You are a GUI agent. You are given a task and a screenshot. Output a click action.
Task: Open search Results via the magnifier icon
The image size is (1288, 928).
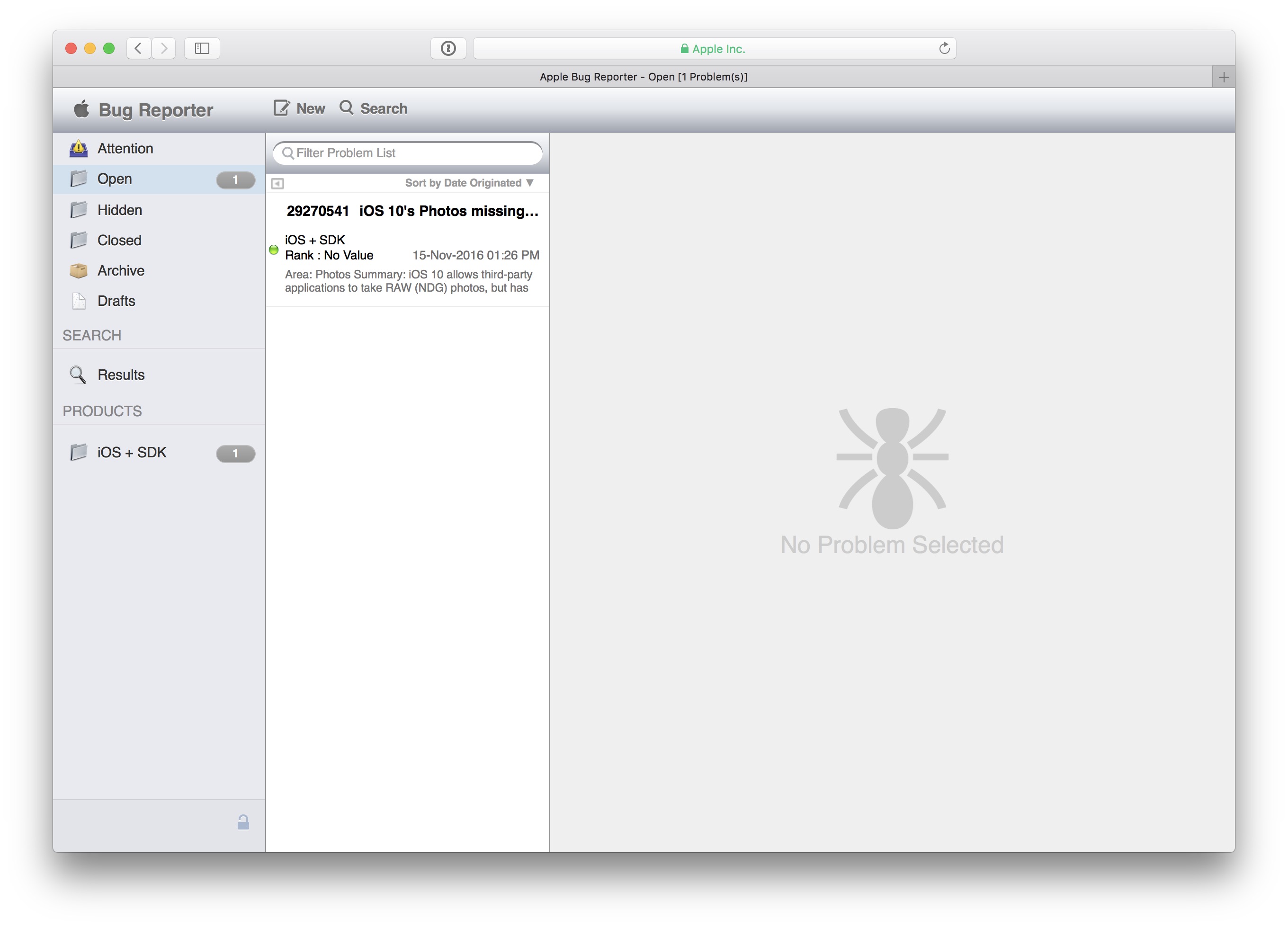(x=78, y=374)
